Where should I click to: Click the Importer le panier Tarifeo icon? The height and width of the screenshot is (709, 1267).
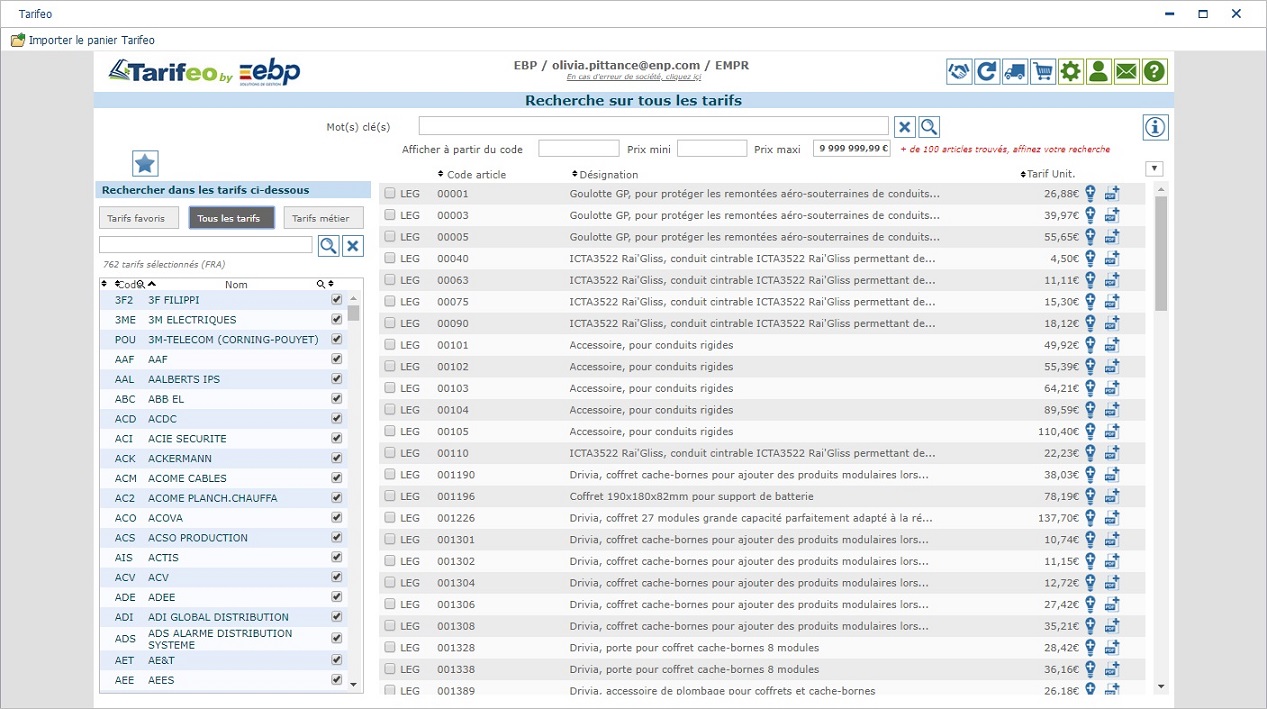(x=18, y=40)
